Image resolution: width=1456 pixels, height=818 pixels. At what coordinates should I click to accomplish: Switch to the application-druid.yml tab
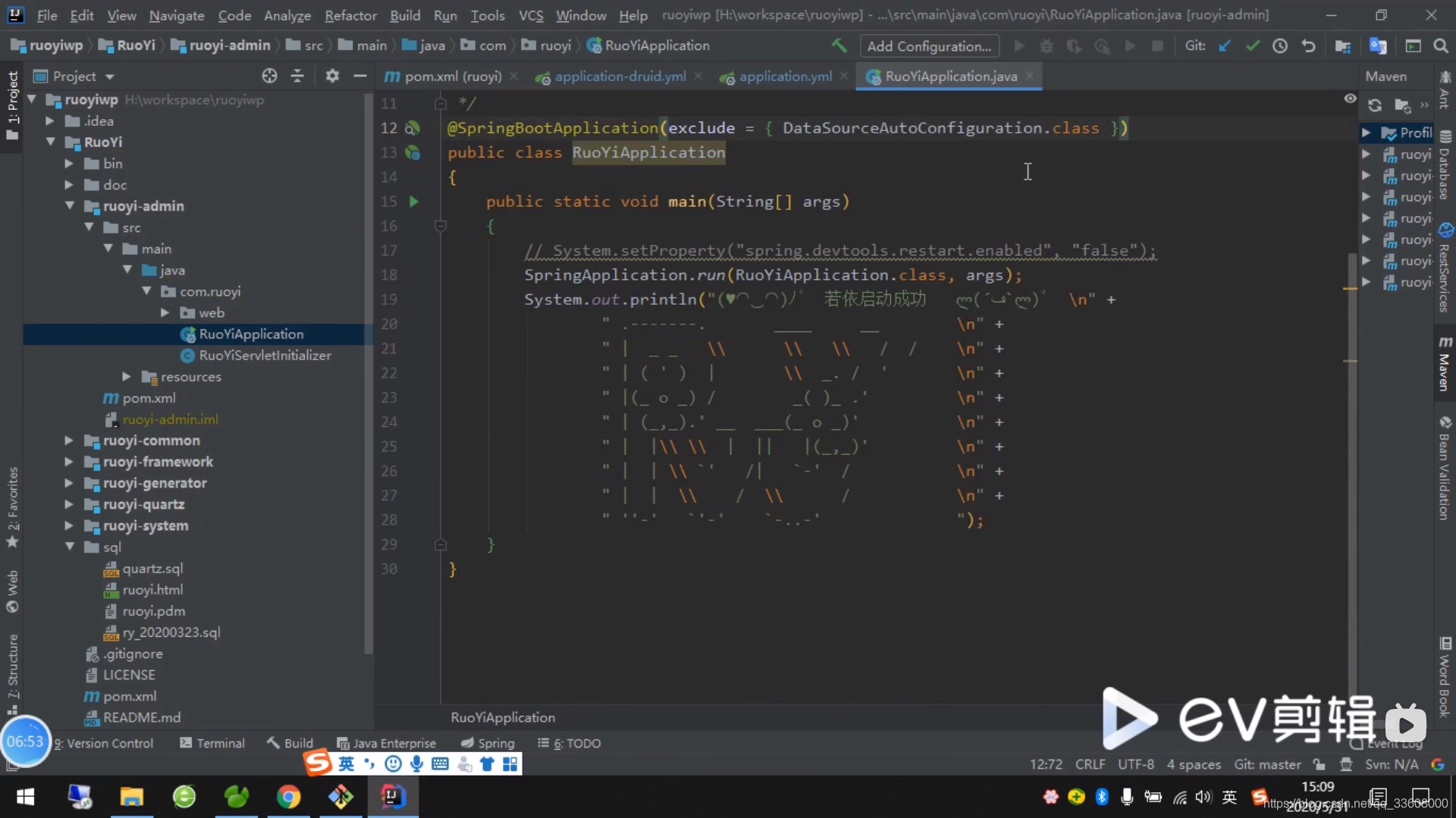tap(620, 77)
